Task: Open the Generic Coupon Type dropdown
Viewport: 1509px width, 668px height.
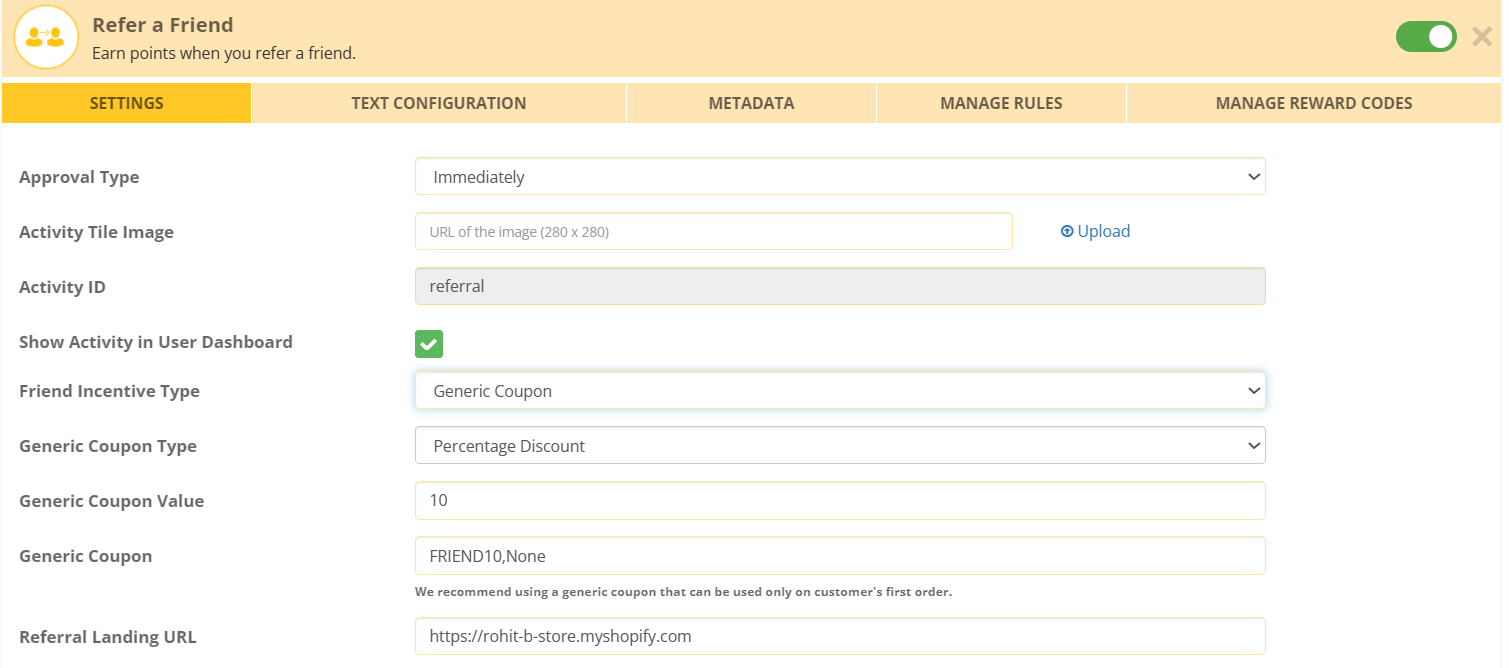Action: [840, 446]
